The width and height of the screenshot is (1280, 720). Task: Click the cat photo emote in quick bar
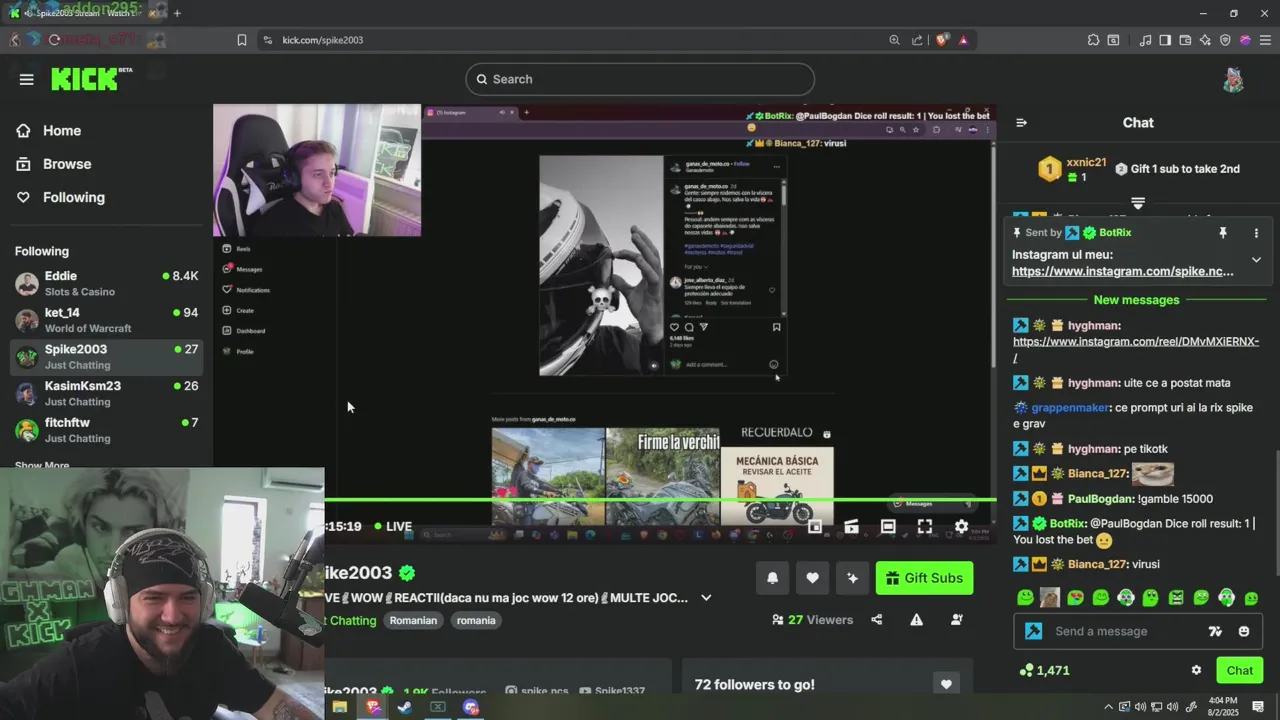1050,598
